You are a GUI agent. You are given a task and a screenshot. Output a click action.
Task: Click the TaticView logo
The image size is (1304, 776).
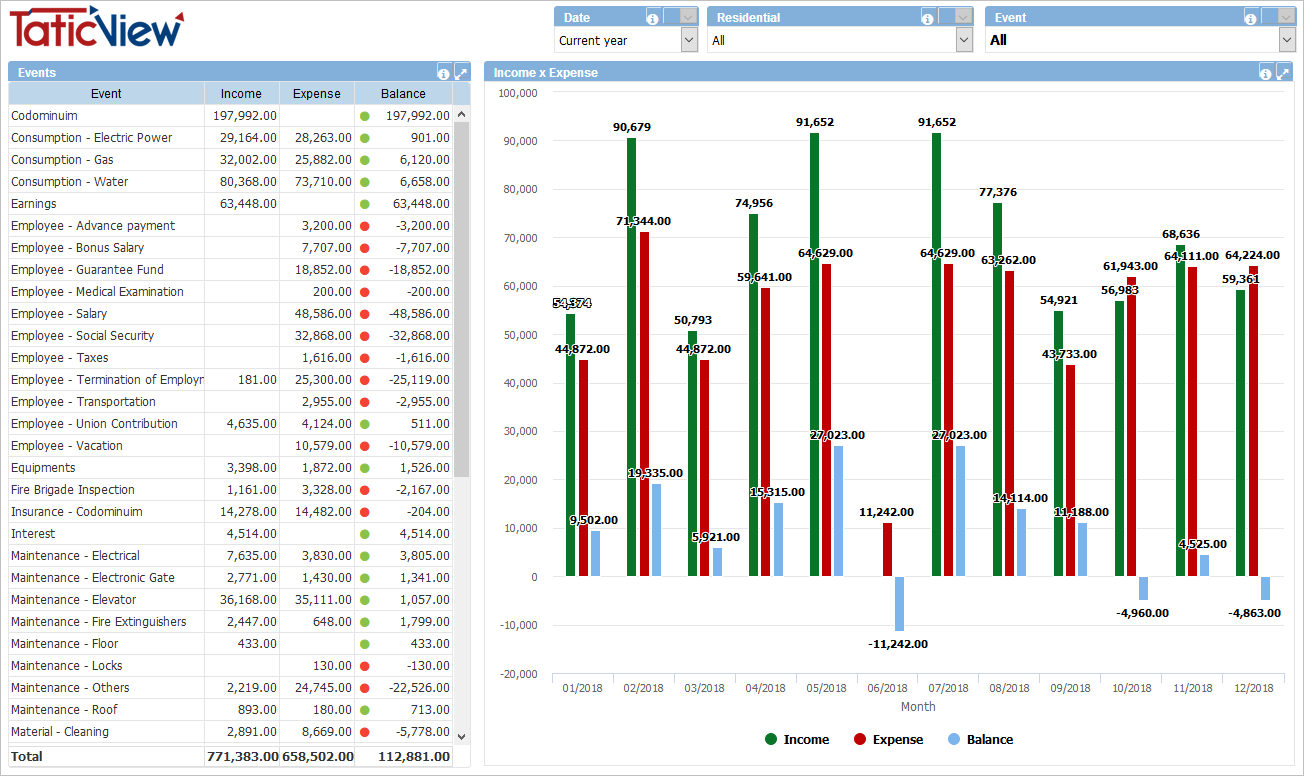click(x=97, y=29)
